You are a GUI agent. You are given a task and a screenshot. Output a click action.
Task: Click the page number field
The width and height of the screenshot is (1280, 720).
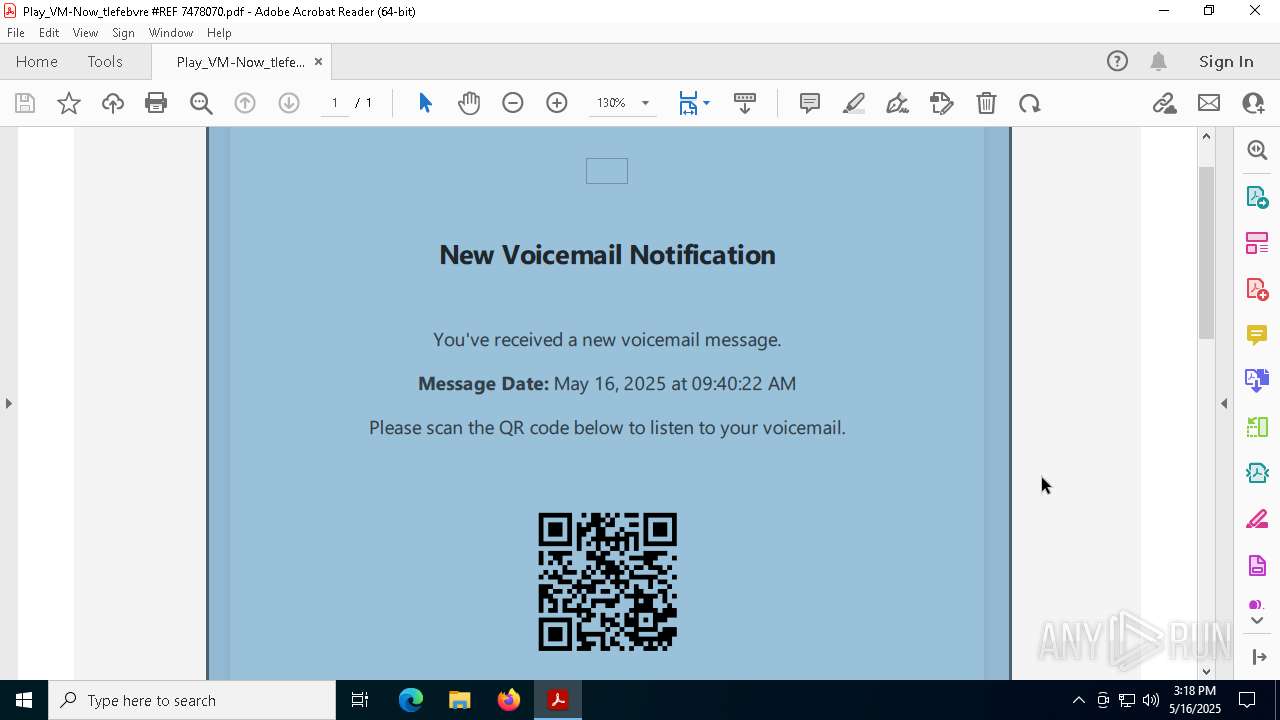[335, 103]
